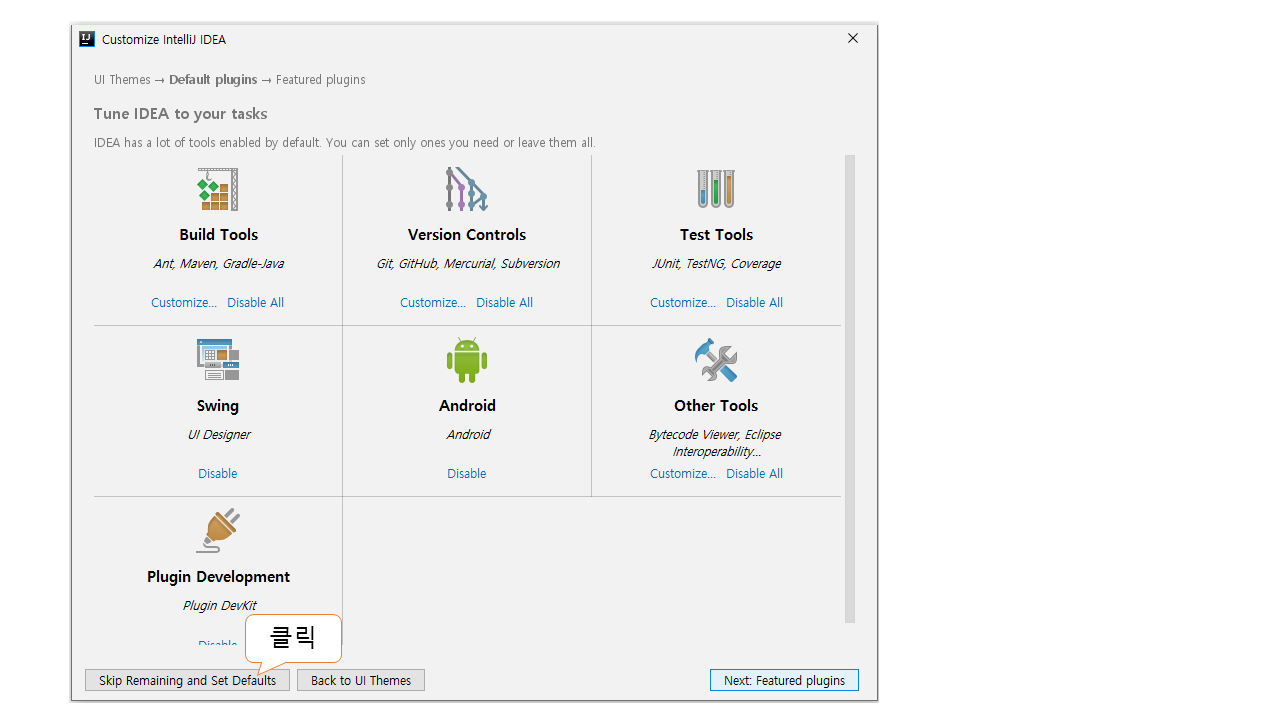Click the green Android robot icon

[467, 360]
